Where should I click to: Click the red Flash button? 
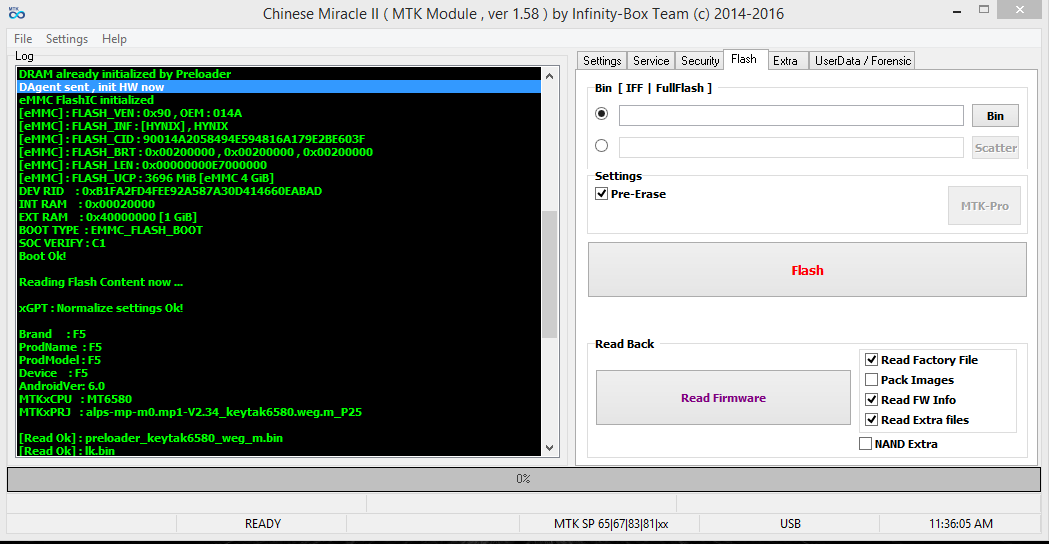point(807,270)
